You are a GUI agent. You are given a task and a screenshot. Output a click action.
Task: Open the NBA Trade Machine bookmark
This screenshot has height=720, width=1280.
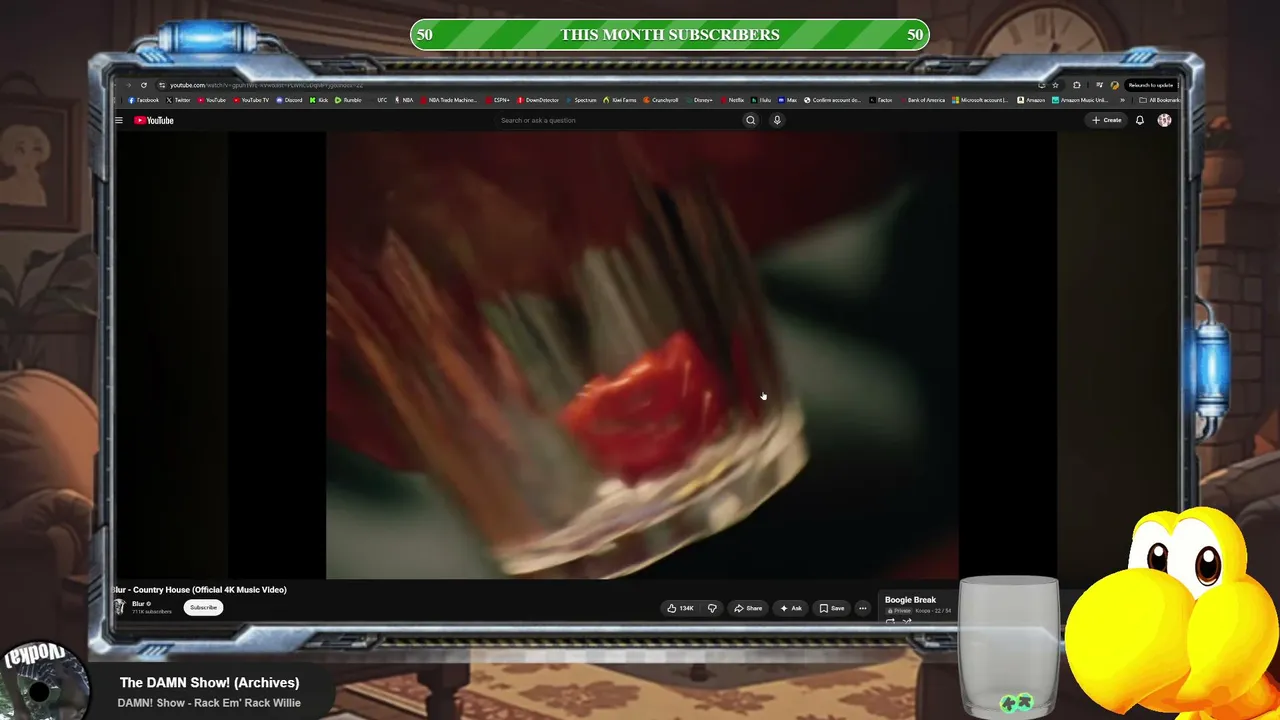pos(449,100)
